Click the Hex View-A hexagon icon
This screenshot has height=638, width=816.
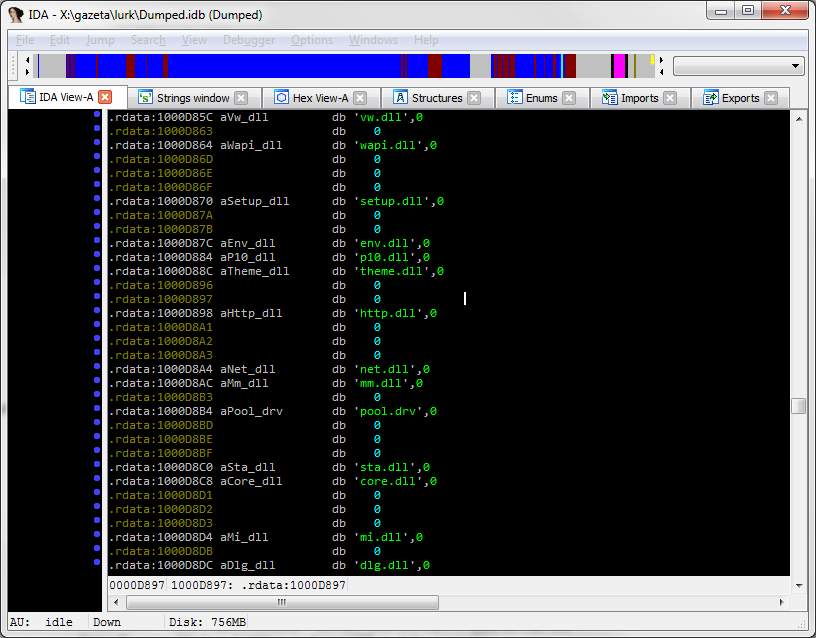282,97
